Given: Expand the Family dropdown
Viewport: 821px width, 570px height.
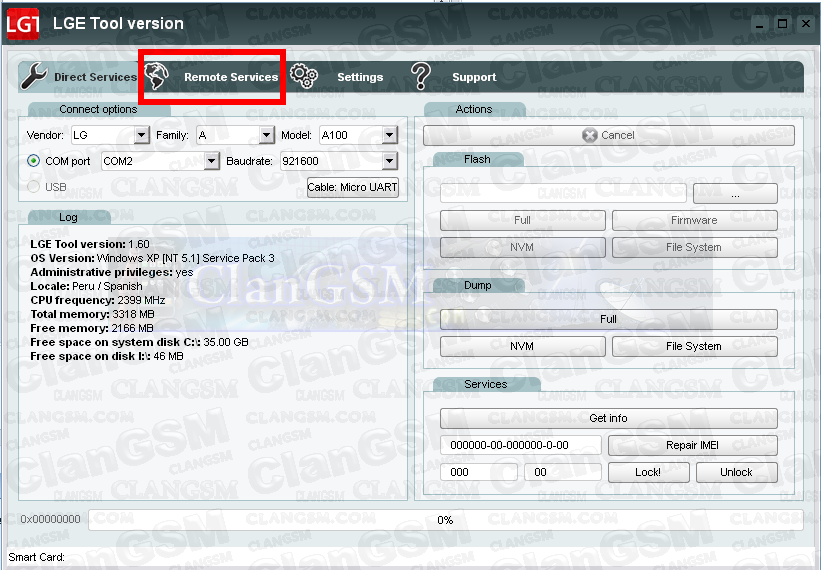Looking at the screenshot, I should point(267,136).
